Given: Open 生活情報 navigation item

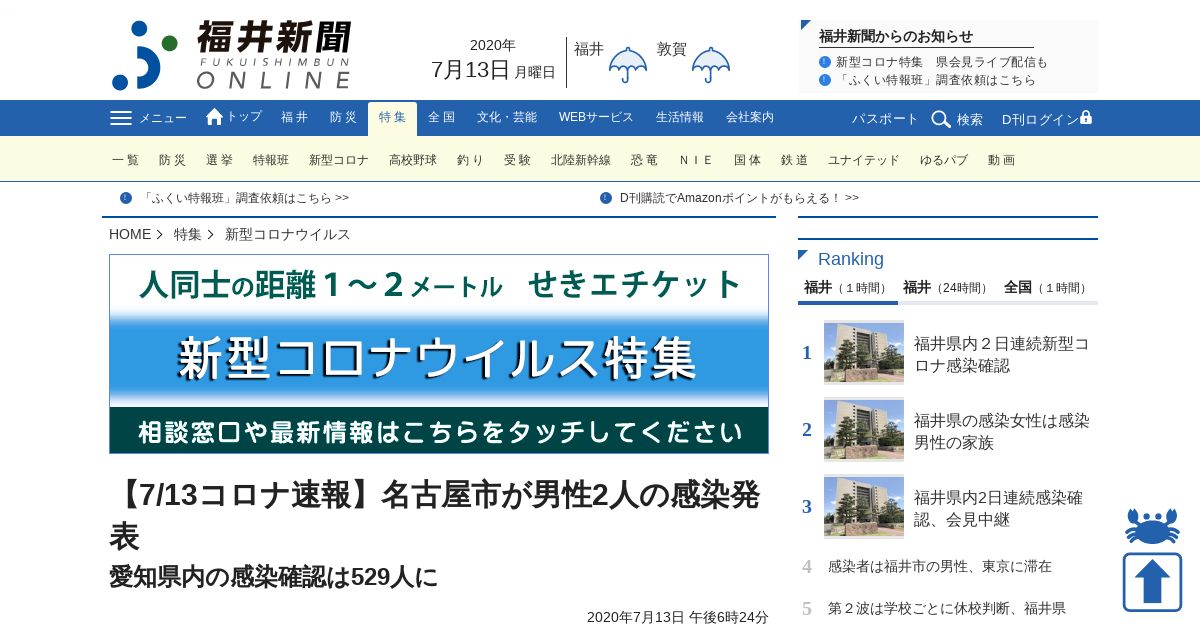Looking at the screenshot, I should (x=680, y=118).
